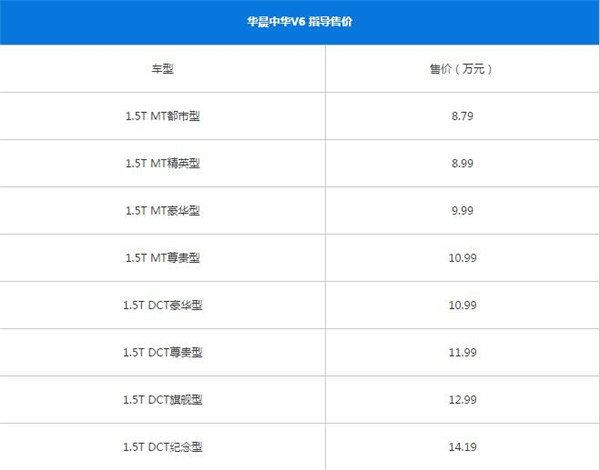Click the price 14.19

click(462, 447)
